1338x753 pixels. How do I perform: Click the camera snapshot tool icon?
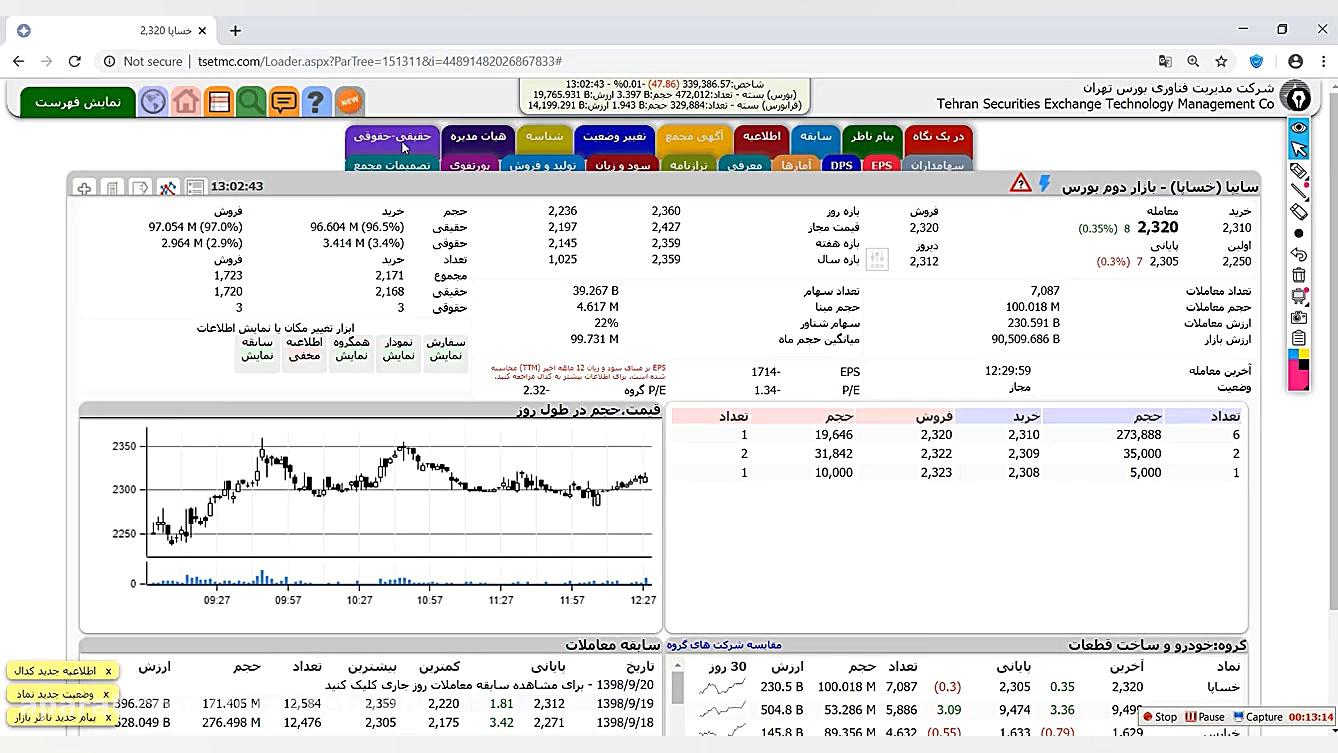(x=1298, y=317)
